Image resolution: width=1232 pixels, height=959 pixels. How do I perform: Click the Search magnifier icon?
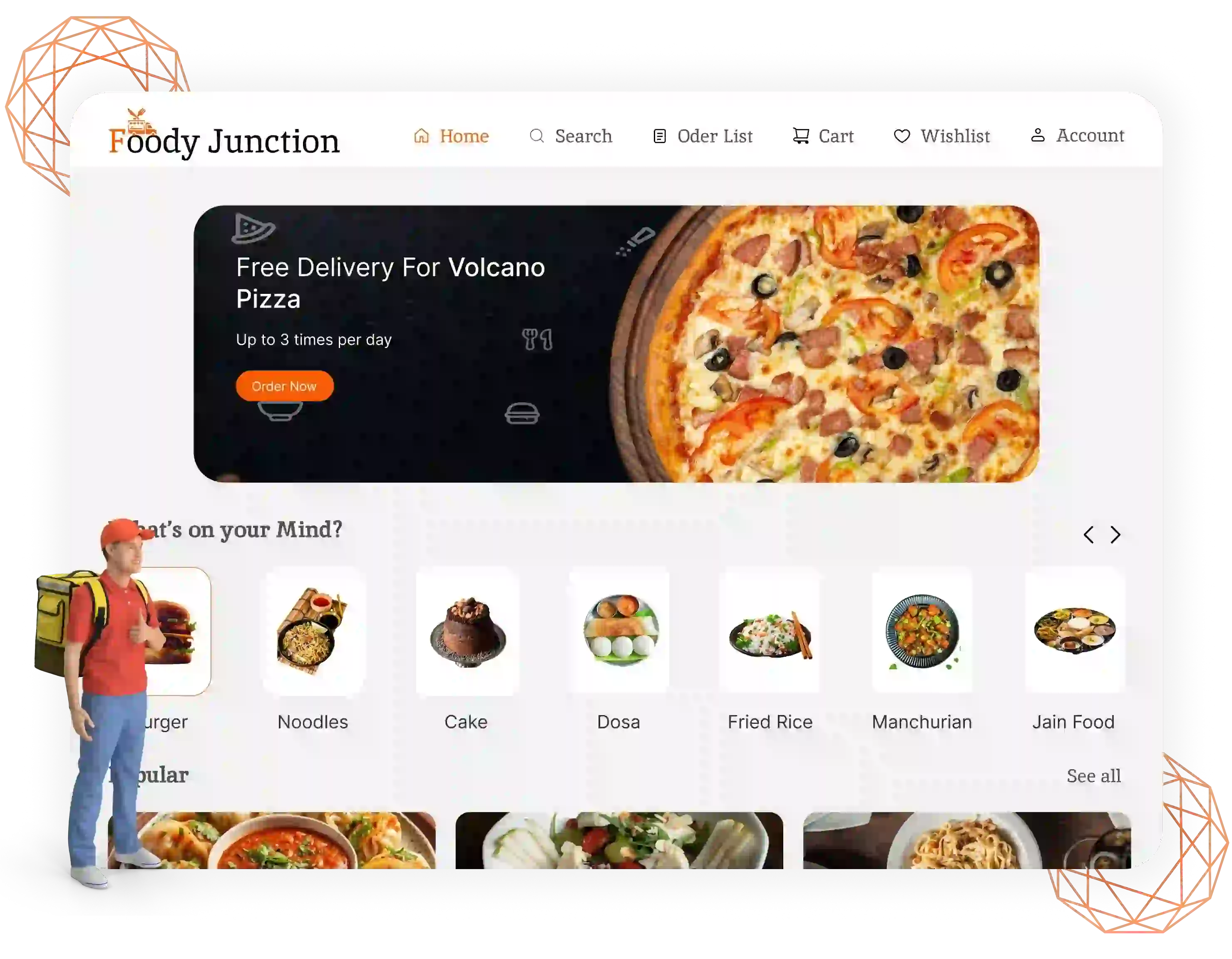click(537, 136)
